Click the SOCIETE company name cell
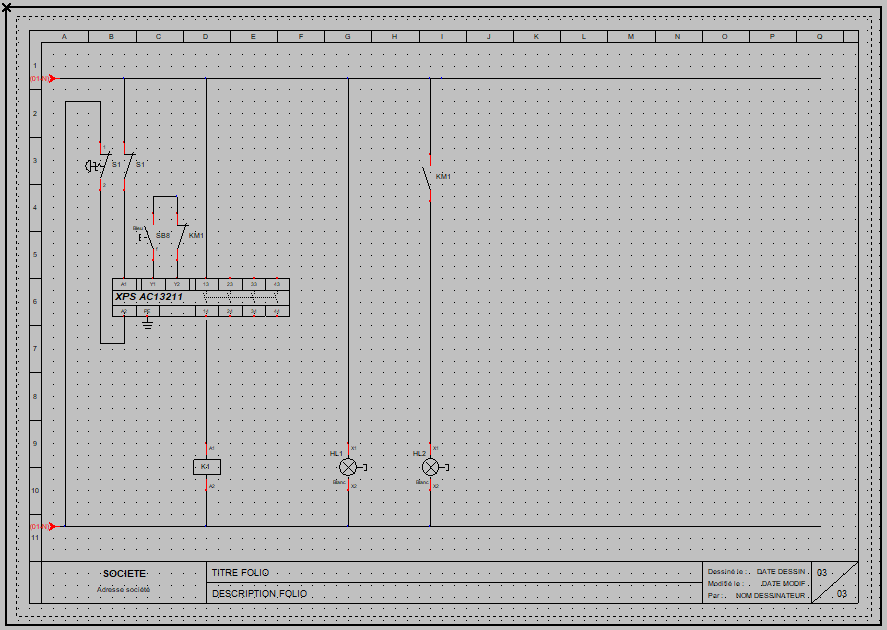Image resolution: width=887 pixels, height=630 pixels. pyautogui.click(x=124, y=573)
